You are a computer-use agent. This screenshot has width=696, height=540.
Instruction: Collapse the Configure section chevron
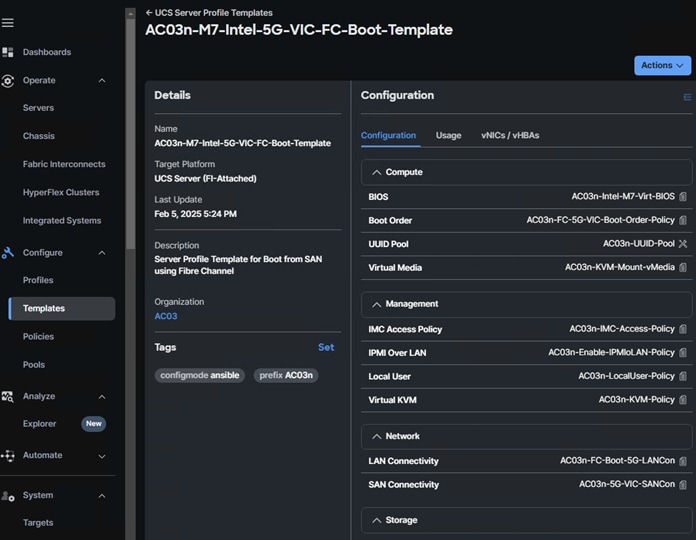coord(102,252)
